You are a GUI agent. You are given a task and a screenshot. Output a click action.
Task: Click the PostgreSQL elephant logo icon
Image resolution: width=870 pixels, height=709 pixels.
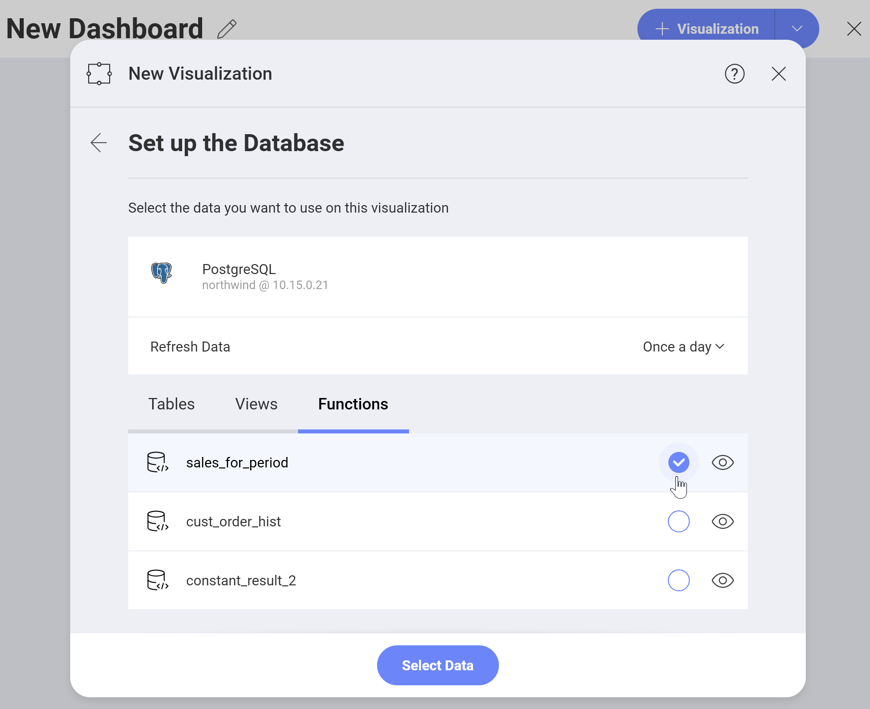click(x=162, y=273)
